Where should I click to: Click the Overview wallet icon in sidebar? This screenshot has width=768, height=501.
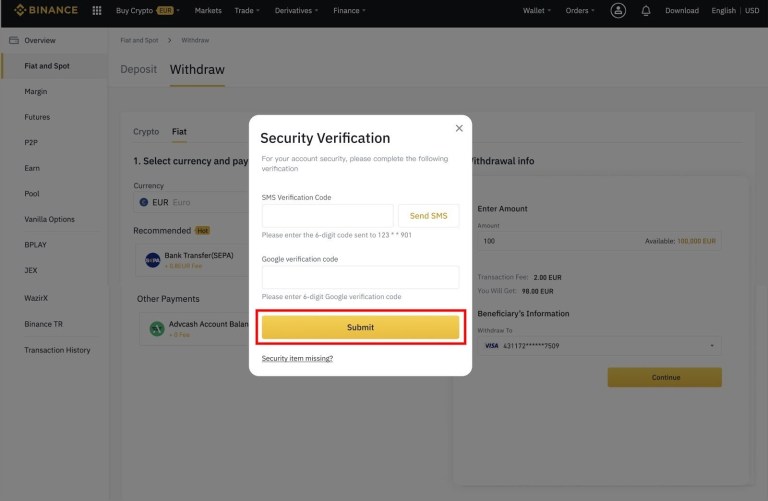coord(14,40)
